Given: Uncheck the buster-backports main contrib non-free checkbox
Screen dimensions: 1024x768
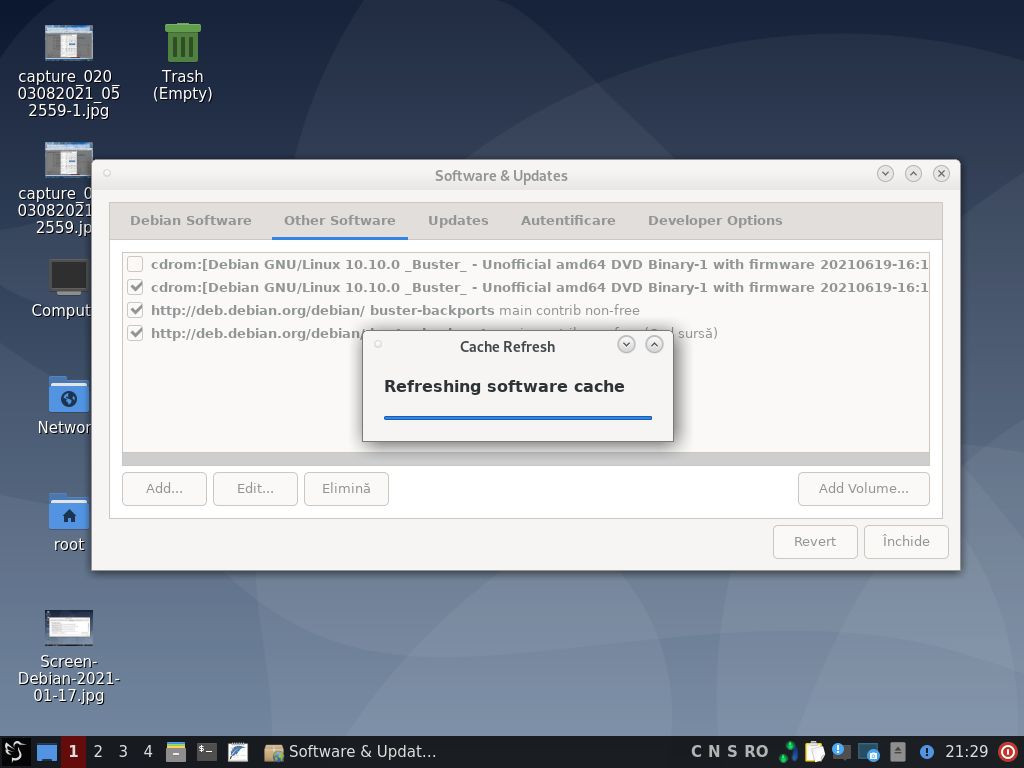Looking at the screenshot, I should 135,310.
